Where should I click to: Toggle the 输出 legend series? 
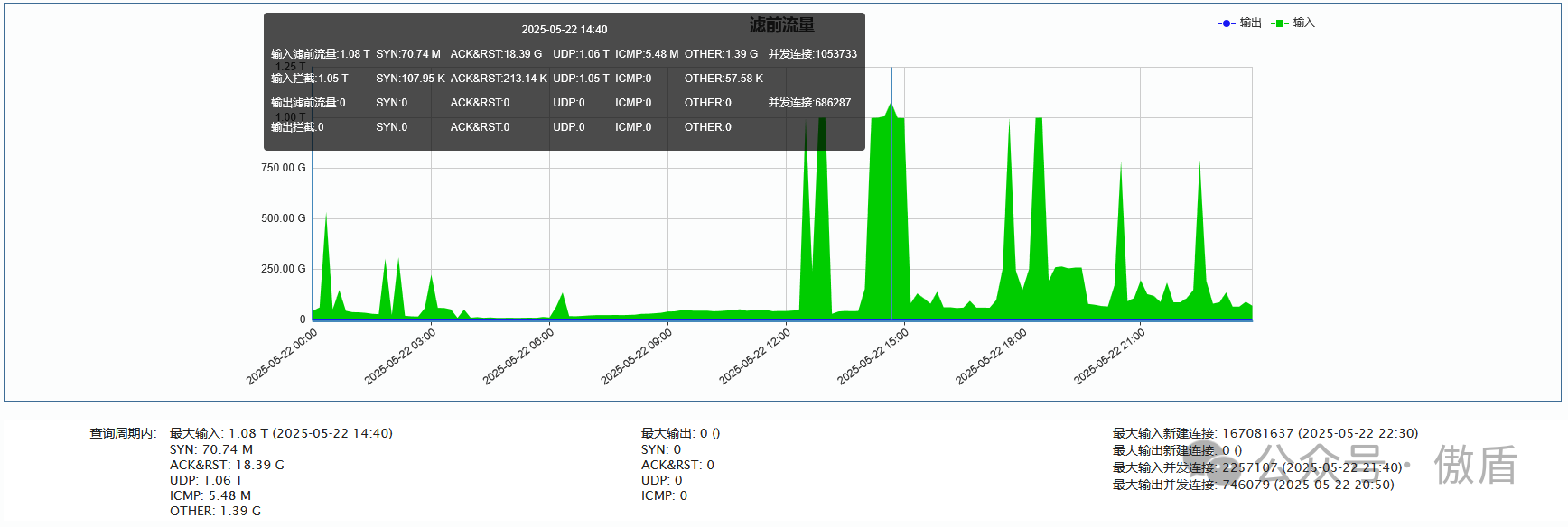1239,23
